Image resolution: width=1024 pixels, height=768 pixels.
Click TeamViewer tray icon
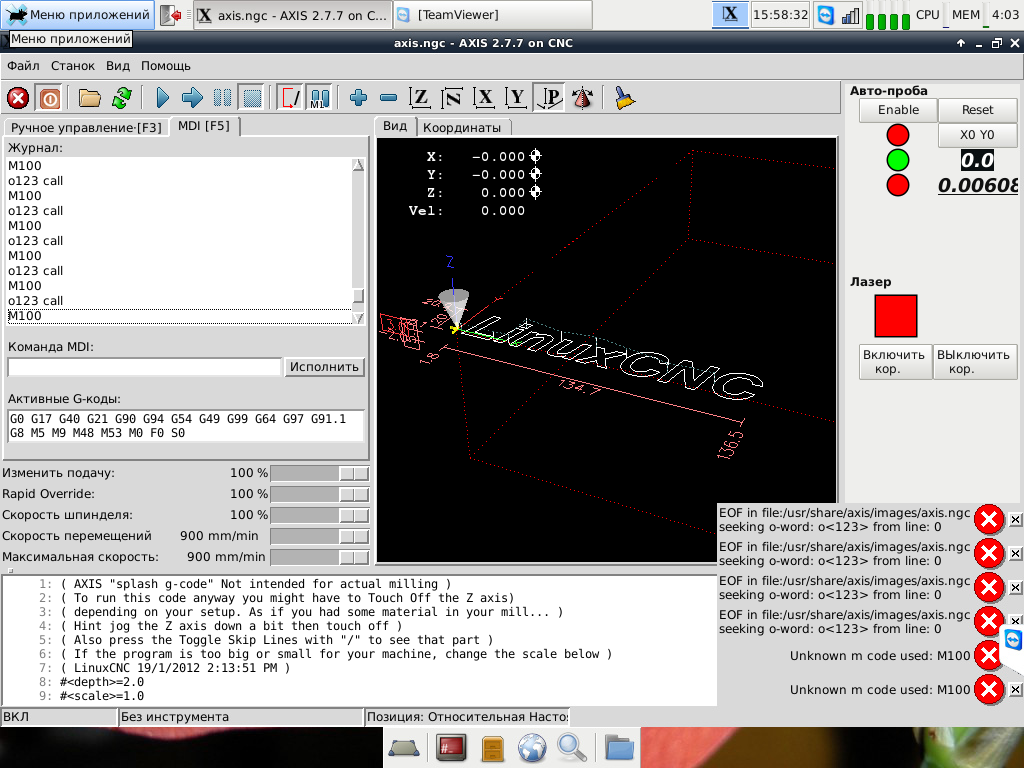[825, 14]
